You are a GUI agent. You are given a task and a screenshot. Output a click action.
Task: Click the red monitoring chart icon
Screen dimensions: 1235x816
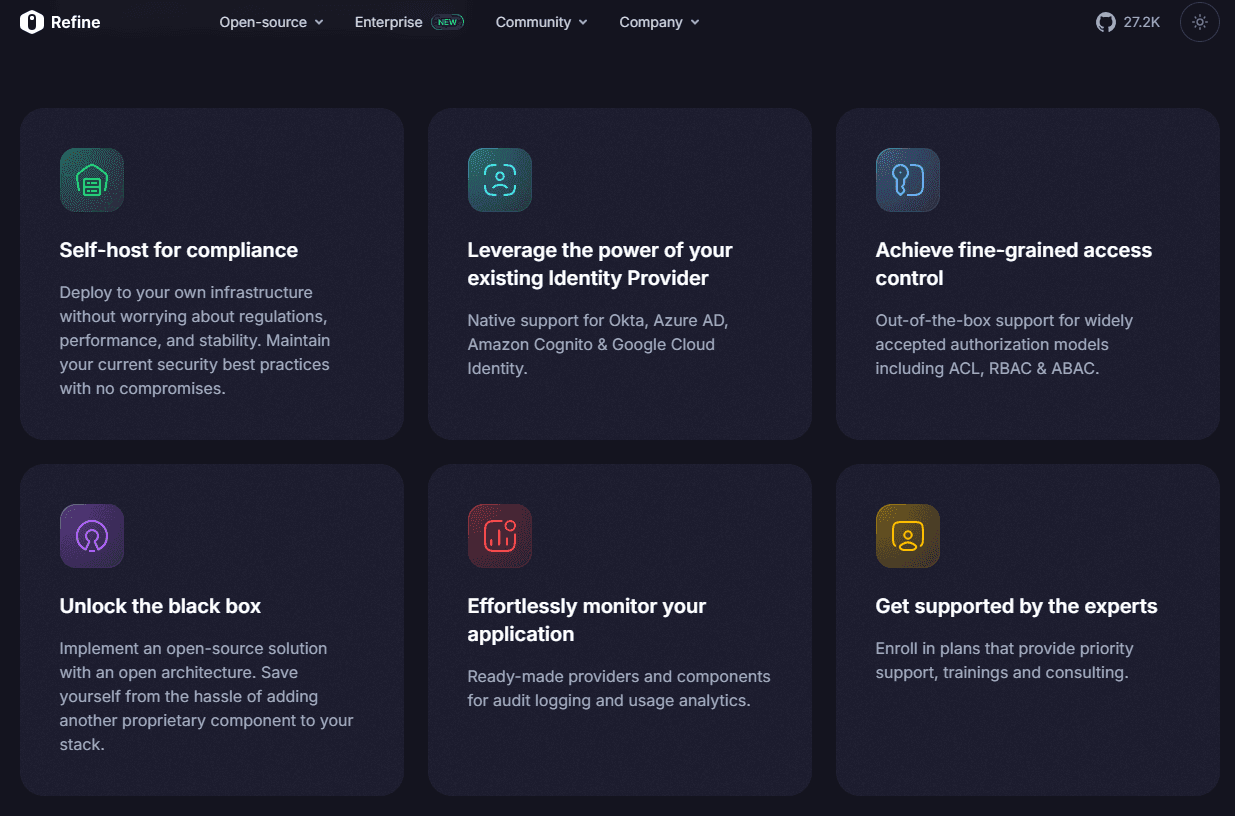click(500, 536)
